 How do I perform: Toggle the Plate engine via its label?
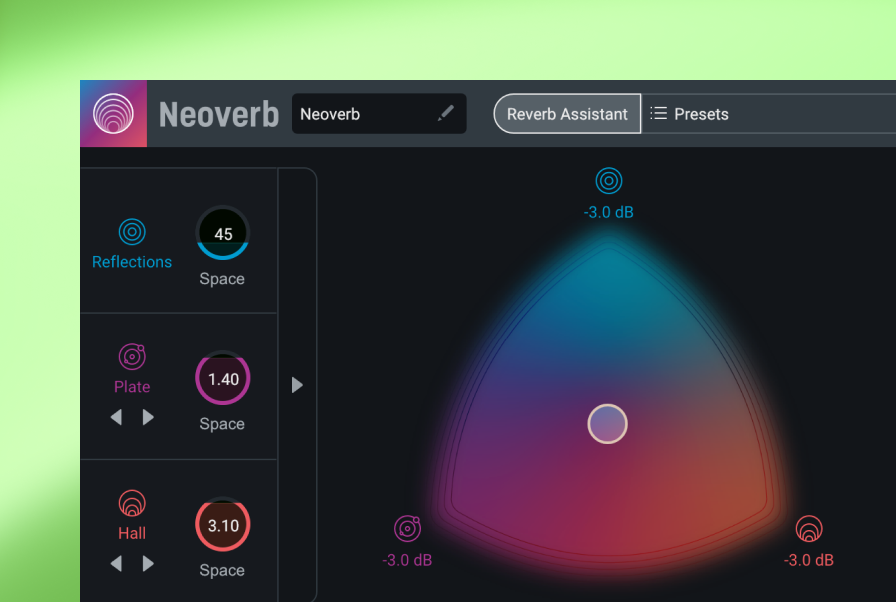pyautogui.click(x=132, y=387)
